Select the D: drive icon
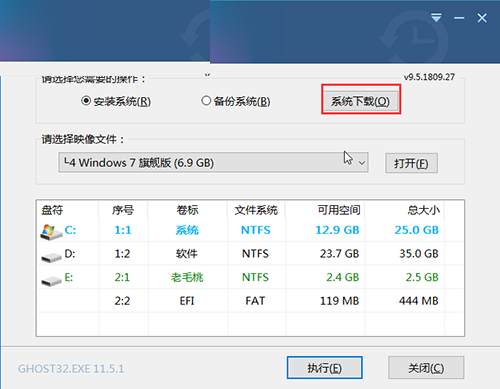 point(51,257)
